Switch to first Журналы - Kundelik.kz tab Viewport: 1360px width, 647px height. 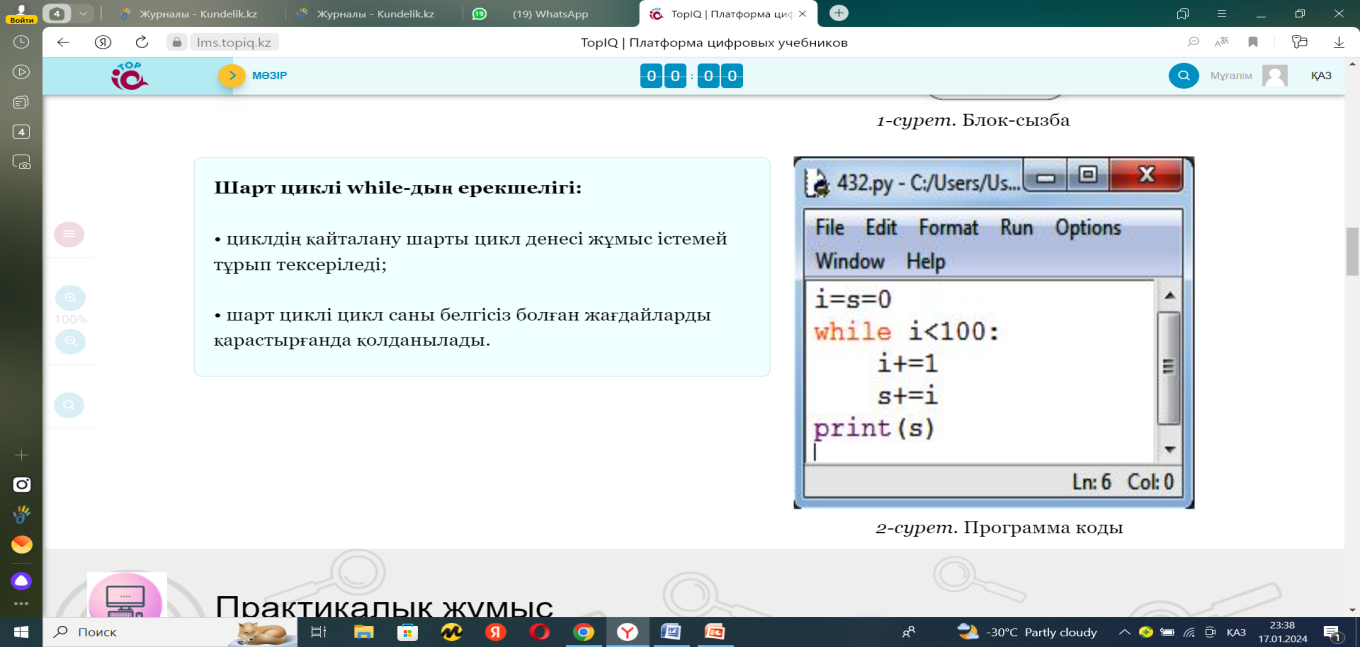click(200, 14)
